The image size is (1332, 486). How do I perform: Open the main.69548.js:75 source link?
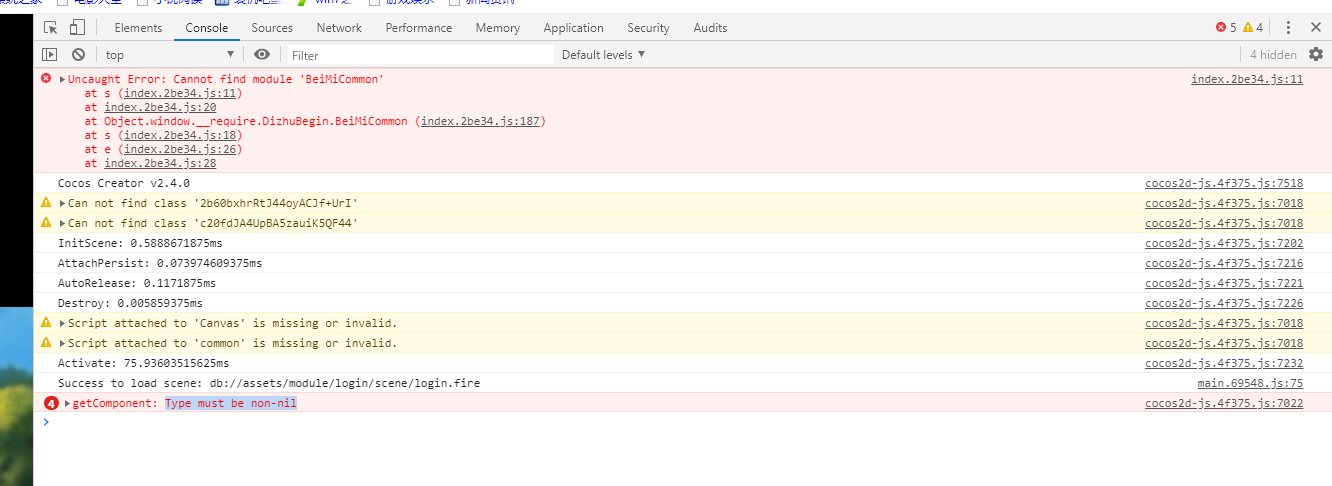point(1250,384)
